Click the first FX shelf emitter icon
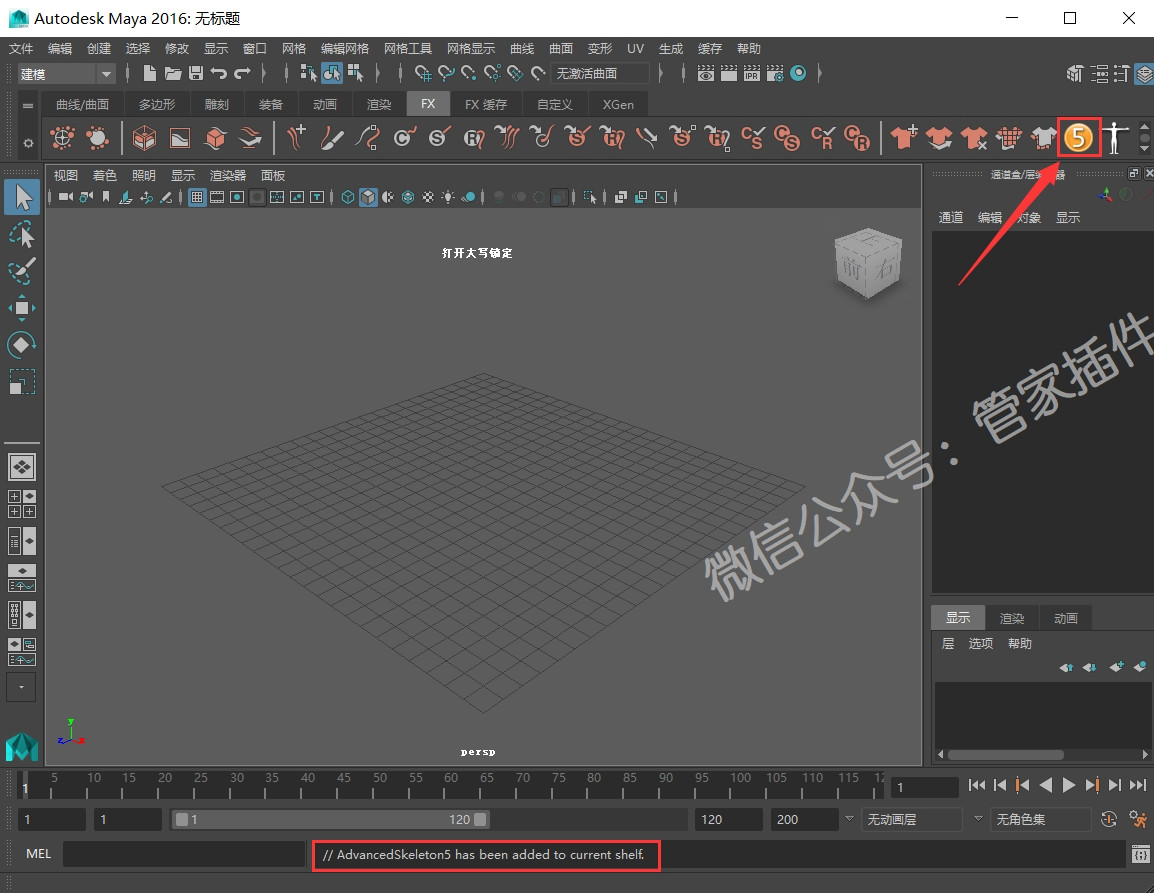 (x=63, y=138)
